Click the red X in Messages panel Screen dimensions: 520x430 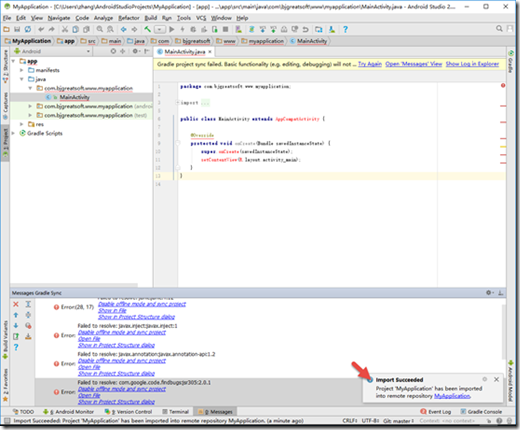(x=16, y=304)
